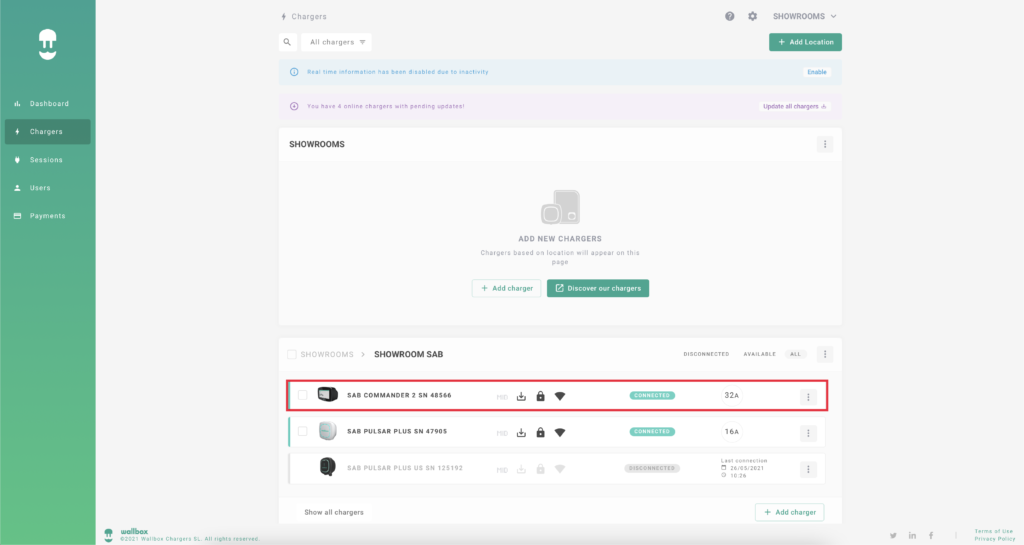1024x545 pixels.
Task: Click the wifi icon for SAB Commander 2
Action: pos(560,396)
